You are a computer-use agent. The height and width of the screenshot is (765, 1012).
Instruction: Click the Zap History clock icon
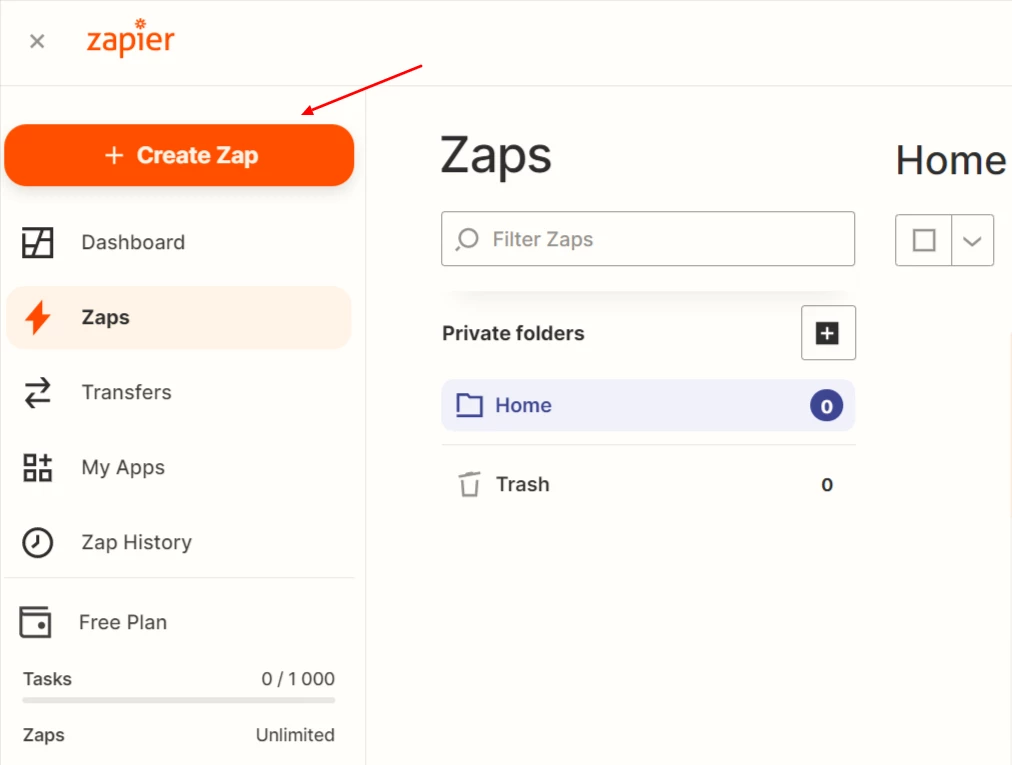(x=37, y=542)
